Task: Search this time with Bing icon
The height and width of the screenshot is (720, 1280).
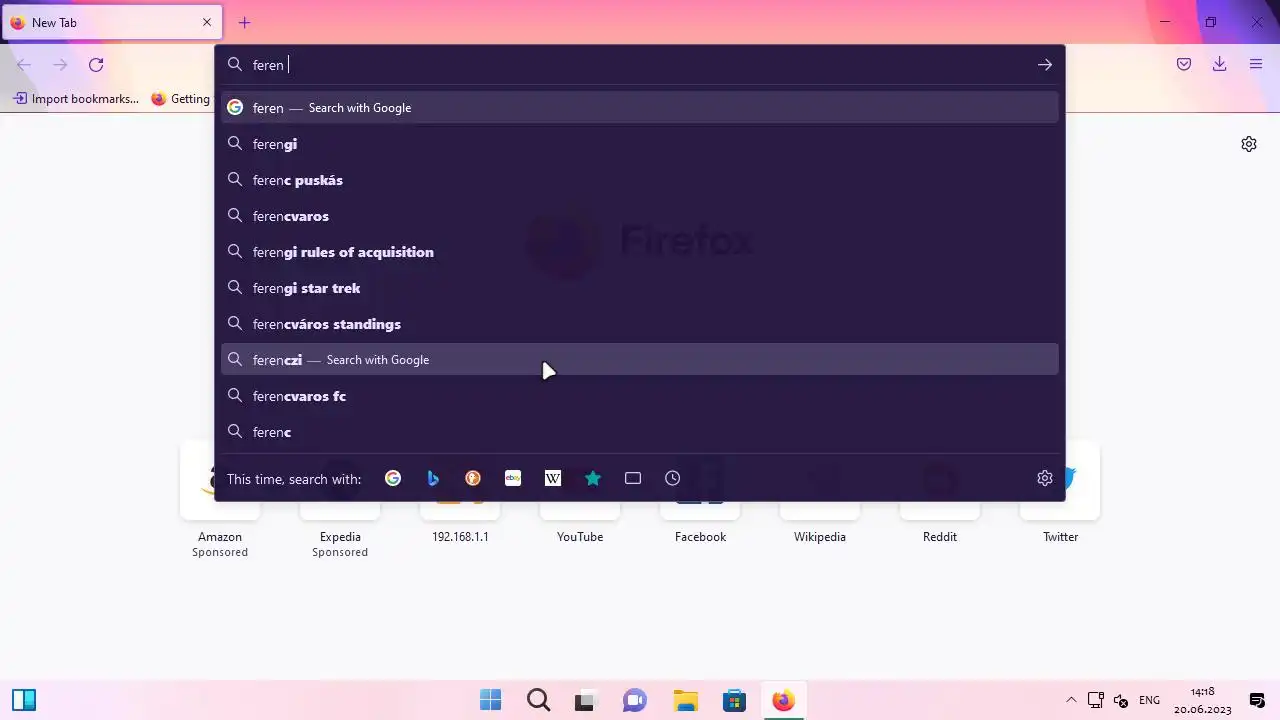Action: 433,479
